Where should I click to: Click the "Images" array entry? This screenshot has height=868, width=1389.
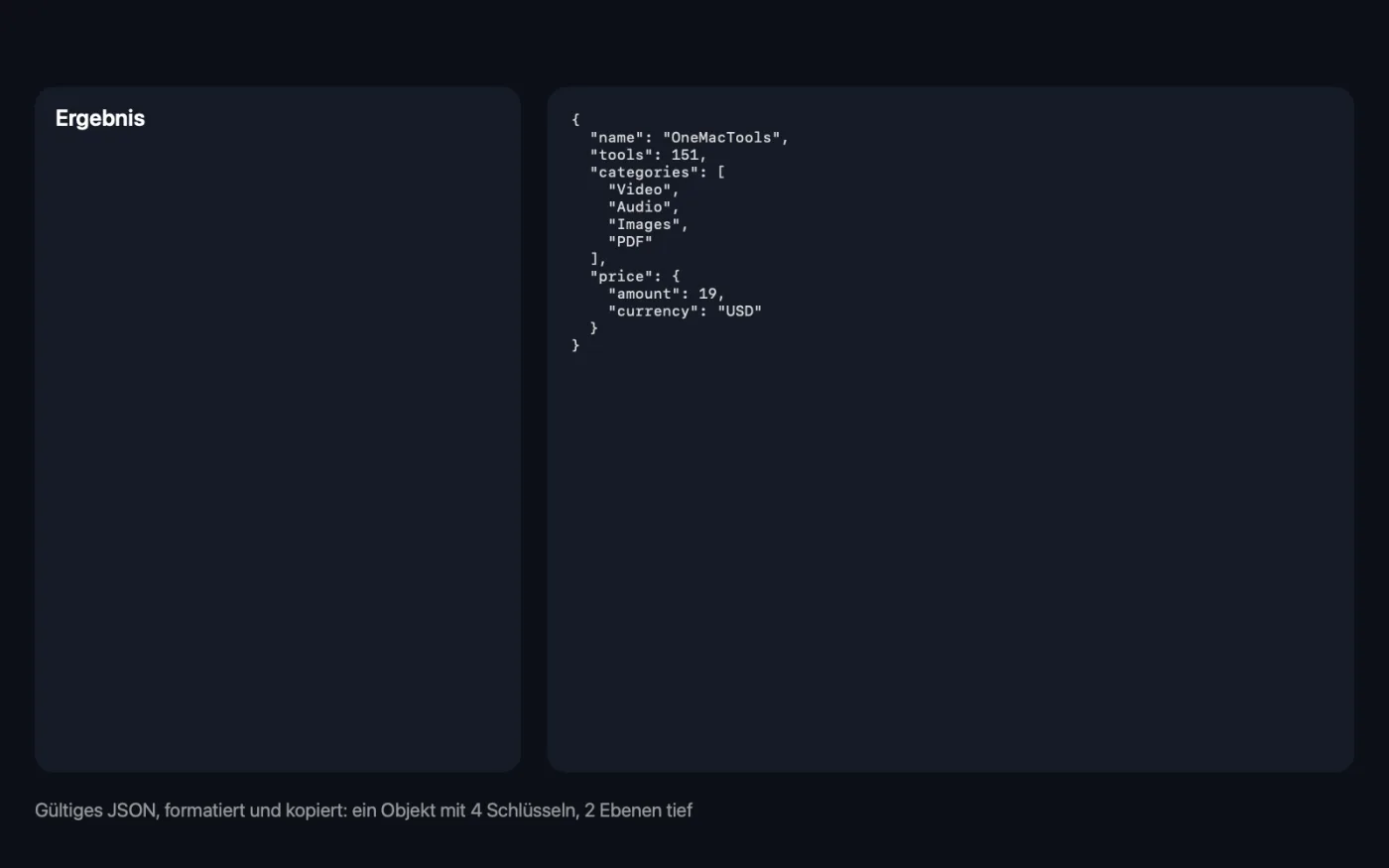tap(648, 224)
